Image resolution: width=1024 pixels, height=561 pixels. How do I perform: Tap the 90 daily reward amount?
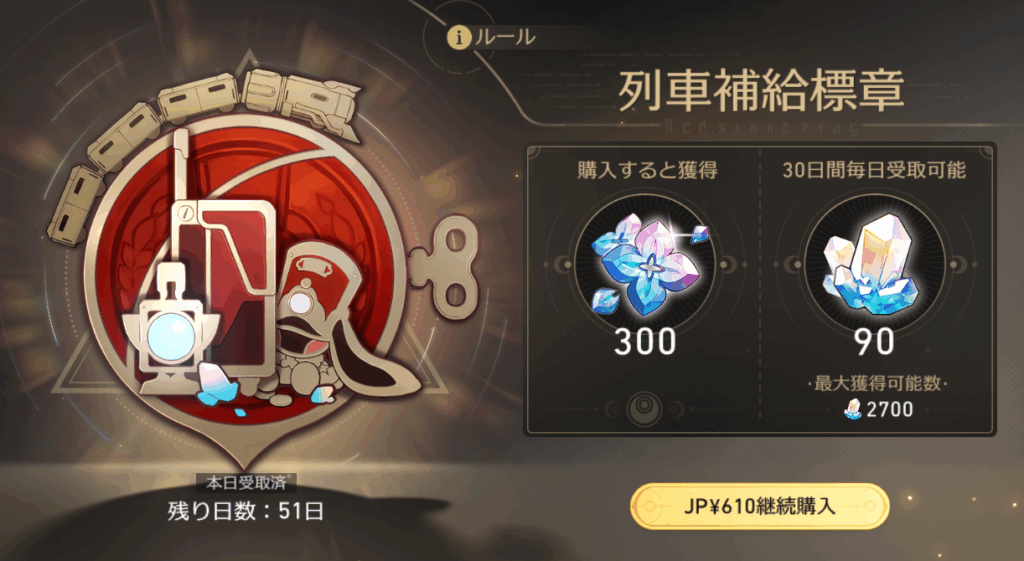874,342
